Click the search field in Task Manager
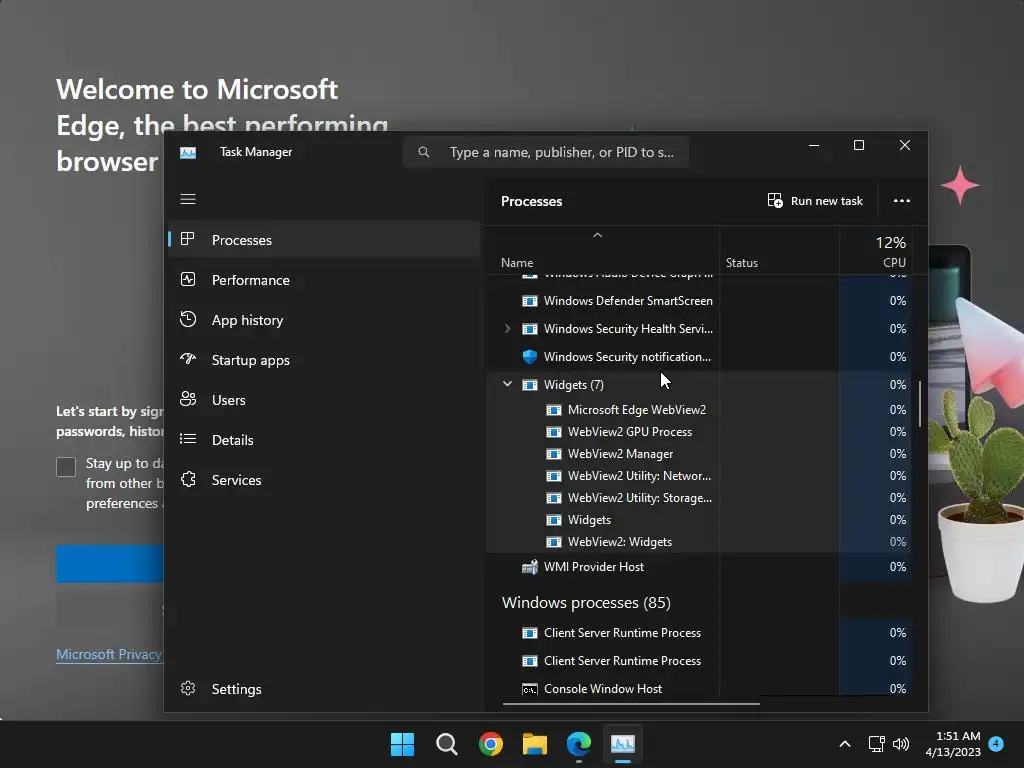The height and width of the screenshot is (768, 1024). click(546, 152)
